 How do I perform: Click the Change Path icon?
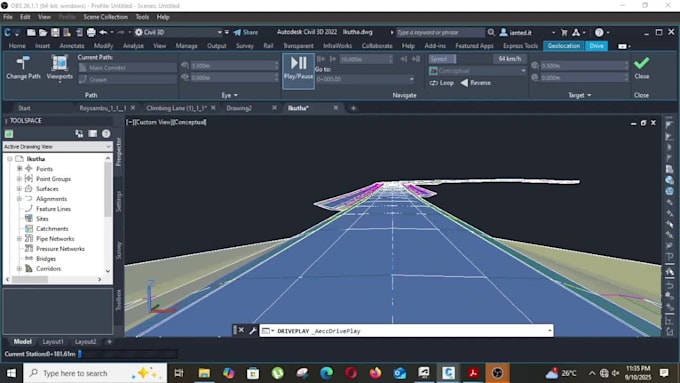(23, 63)
